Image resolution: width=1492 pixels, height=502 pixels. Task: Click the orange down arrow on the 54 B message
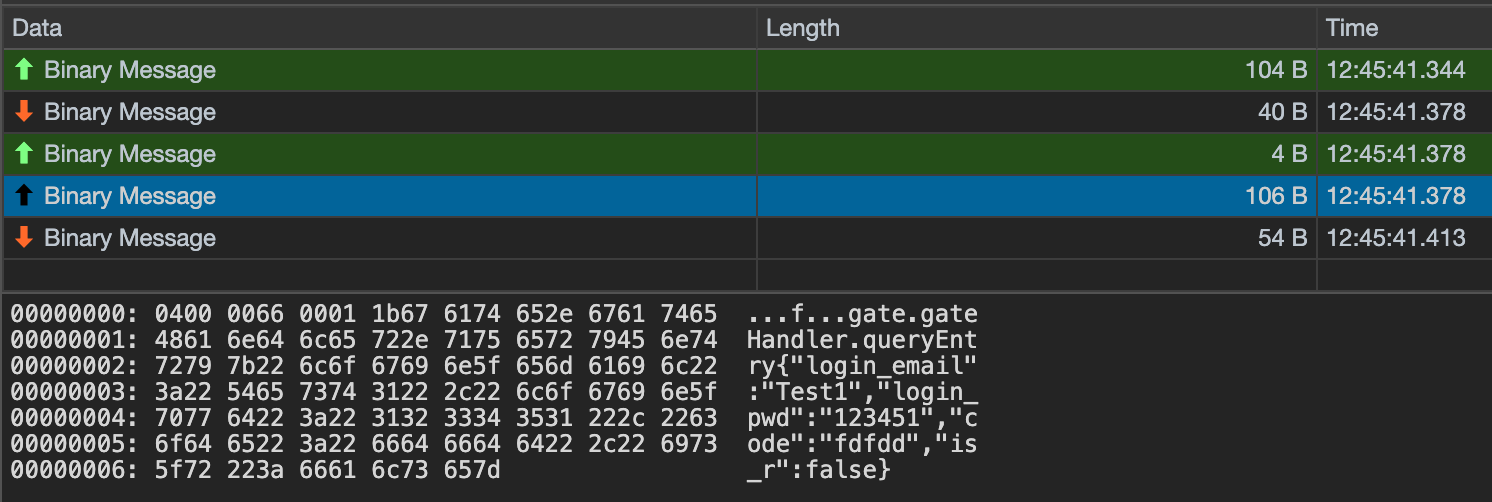tap(25, 238)
